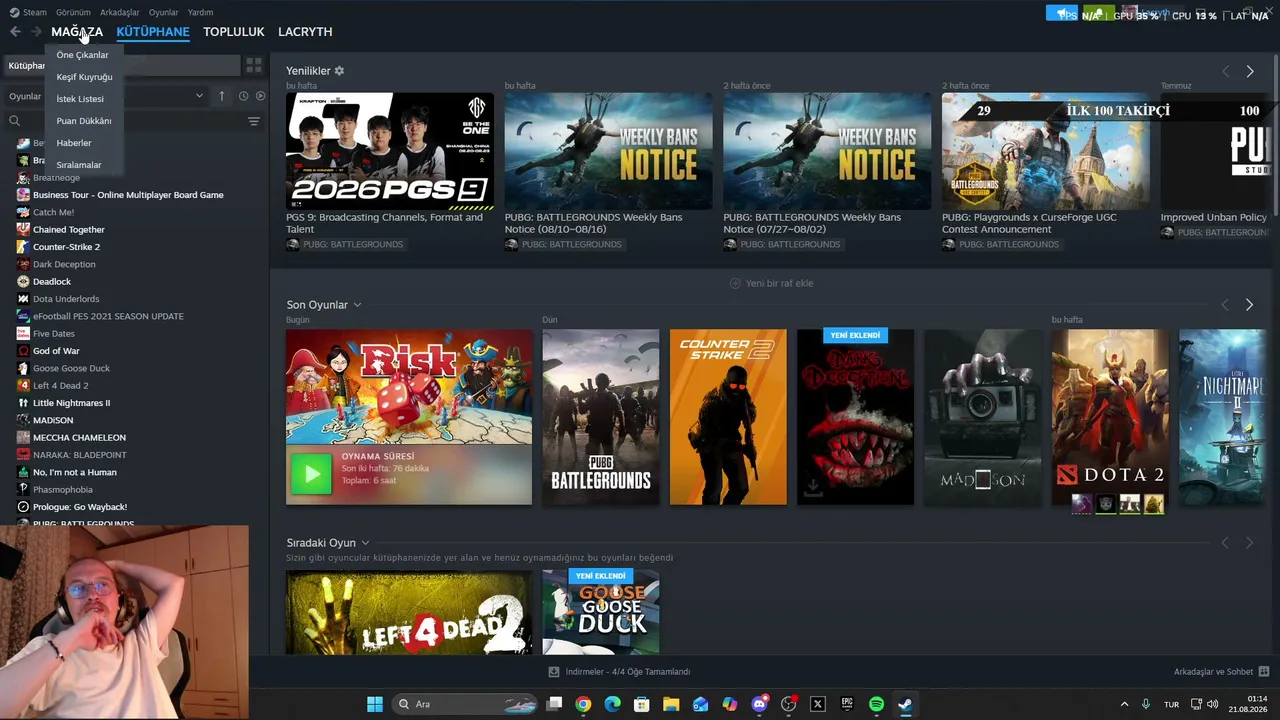This screenshot has height=720, width=1280.
Task: Switch library to grid view icon
Action: point(254,65)
